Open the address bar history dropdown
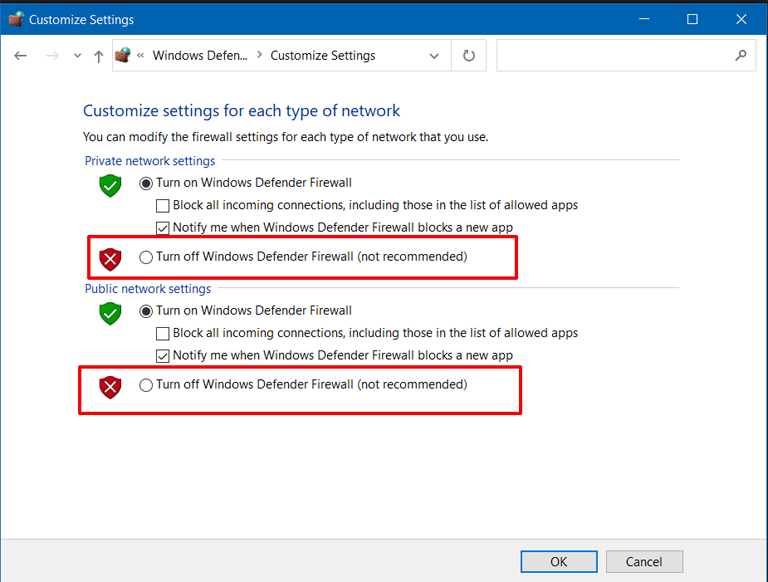Viewport: 768px width, 582px height. coord(434,56)
